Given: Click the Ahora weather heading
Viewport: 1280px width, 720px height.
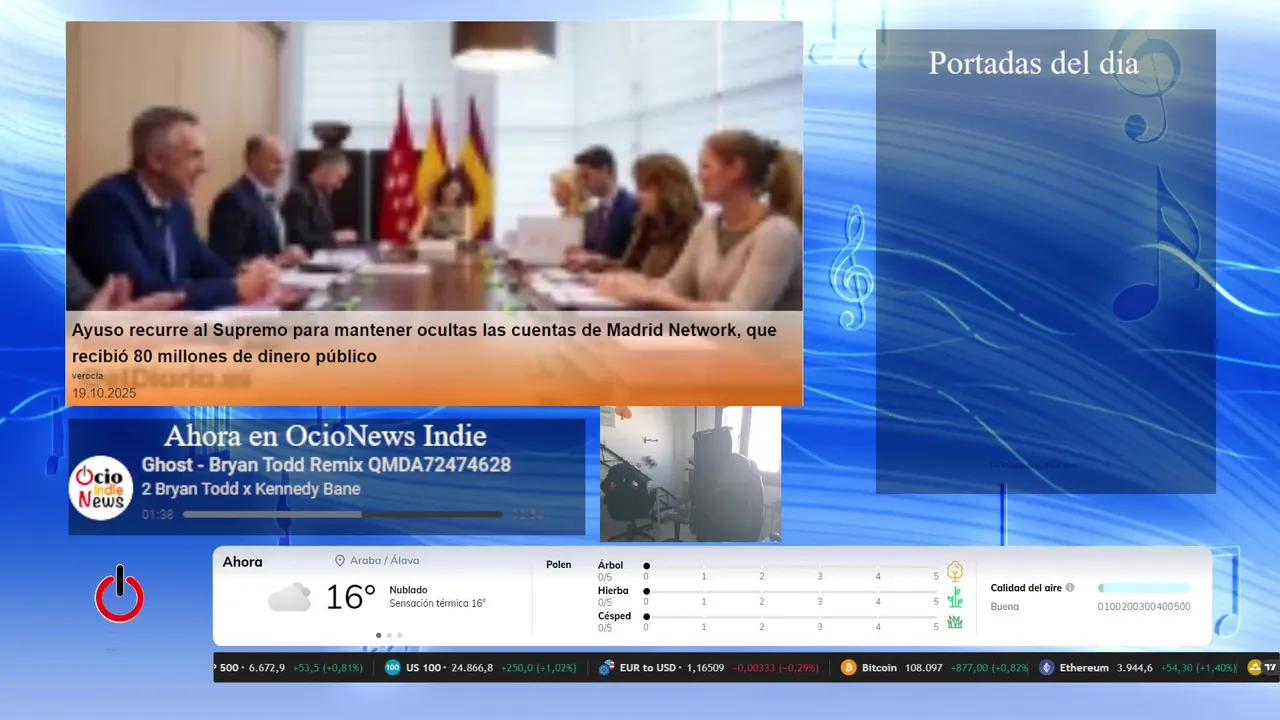Looking at the screenshot, I should (242, 562).
